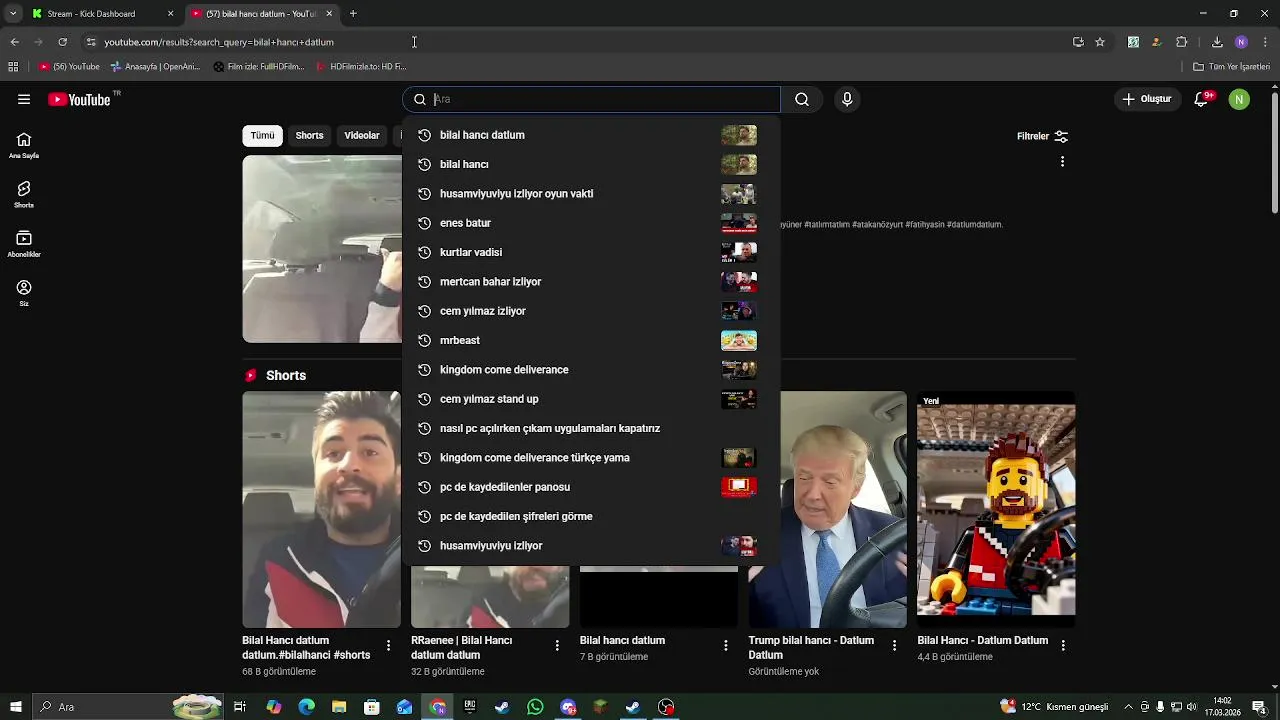Viewport: 1280px width, 720px height.
Task: Open the account avatar menu in YouTube
Action: pos(1239,99)
